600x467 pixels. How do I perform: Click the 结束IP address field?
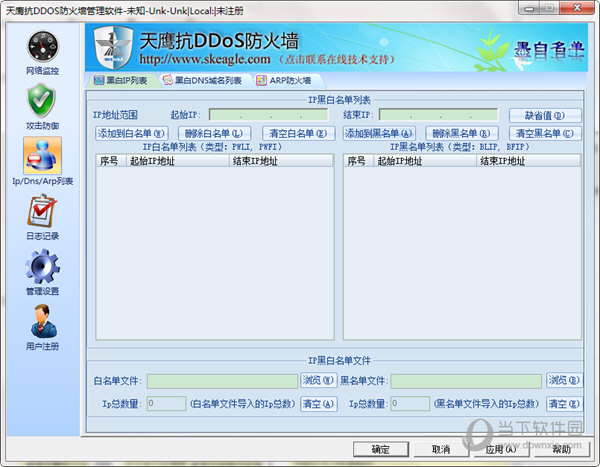pyautogui.click(x=439, y=114)
